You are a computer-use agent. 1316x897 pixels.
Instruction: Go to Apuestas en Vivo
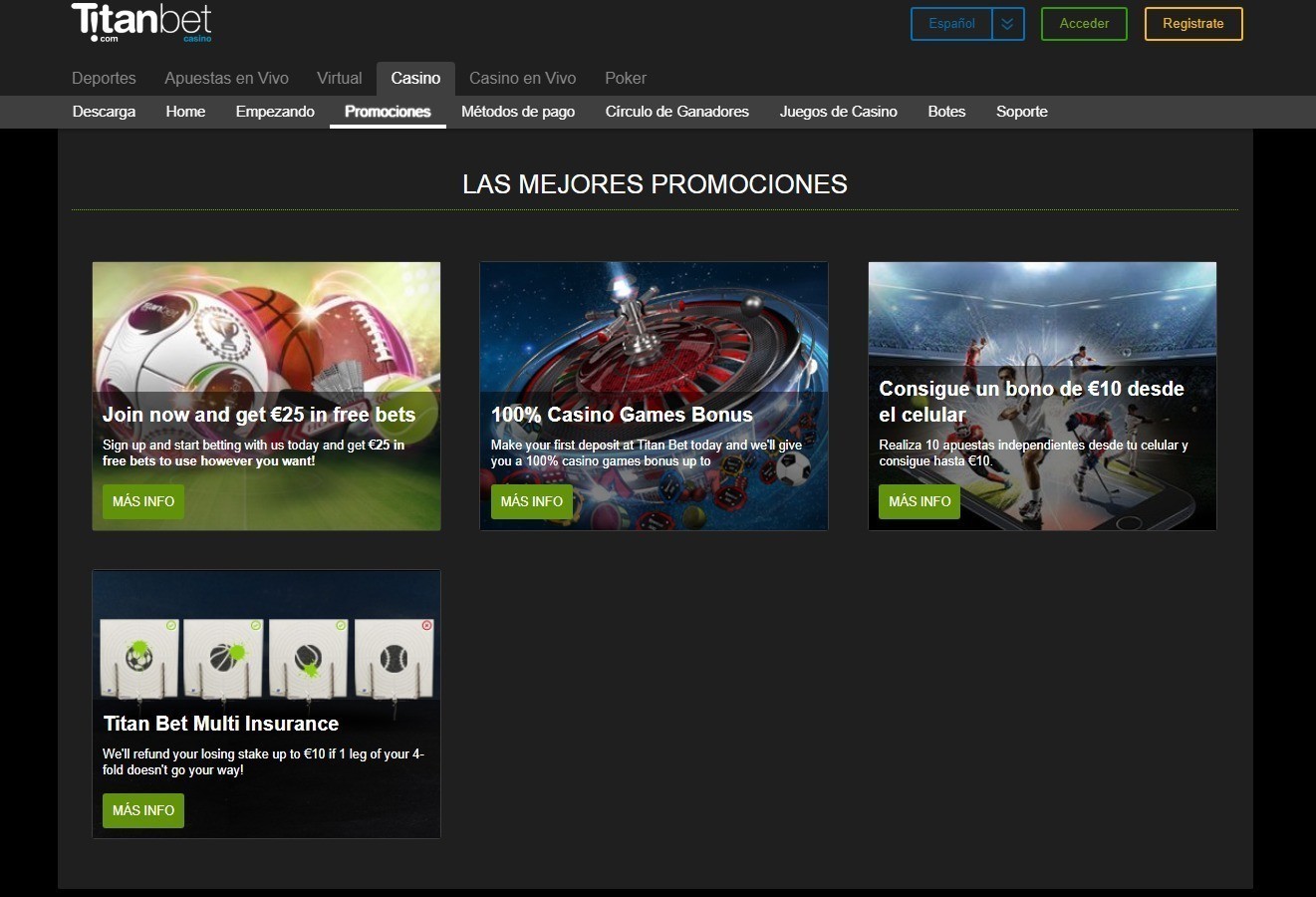[226, 78]
